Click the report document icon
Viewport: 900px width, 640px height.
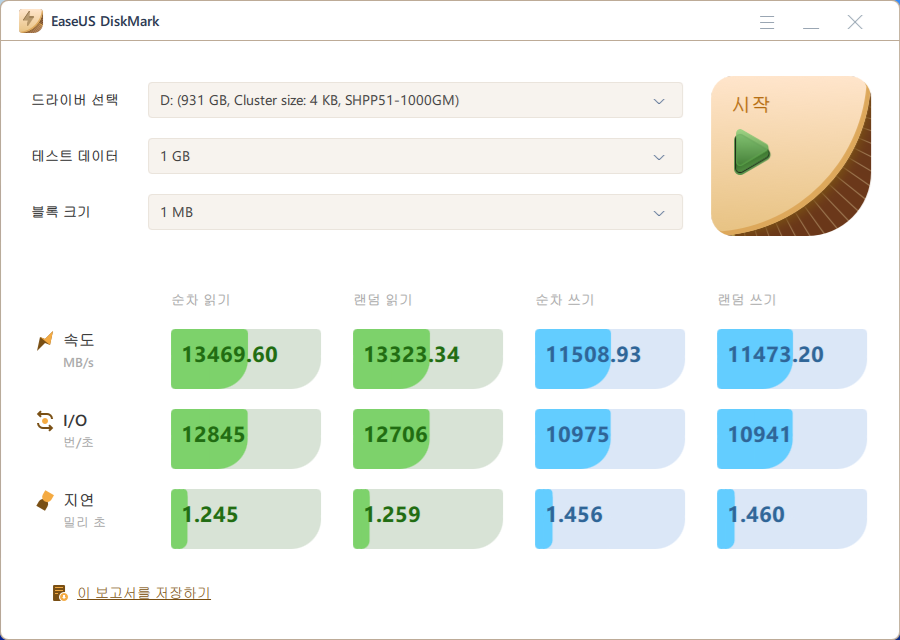(x=60, y=593)
